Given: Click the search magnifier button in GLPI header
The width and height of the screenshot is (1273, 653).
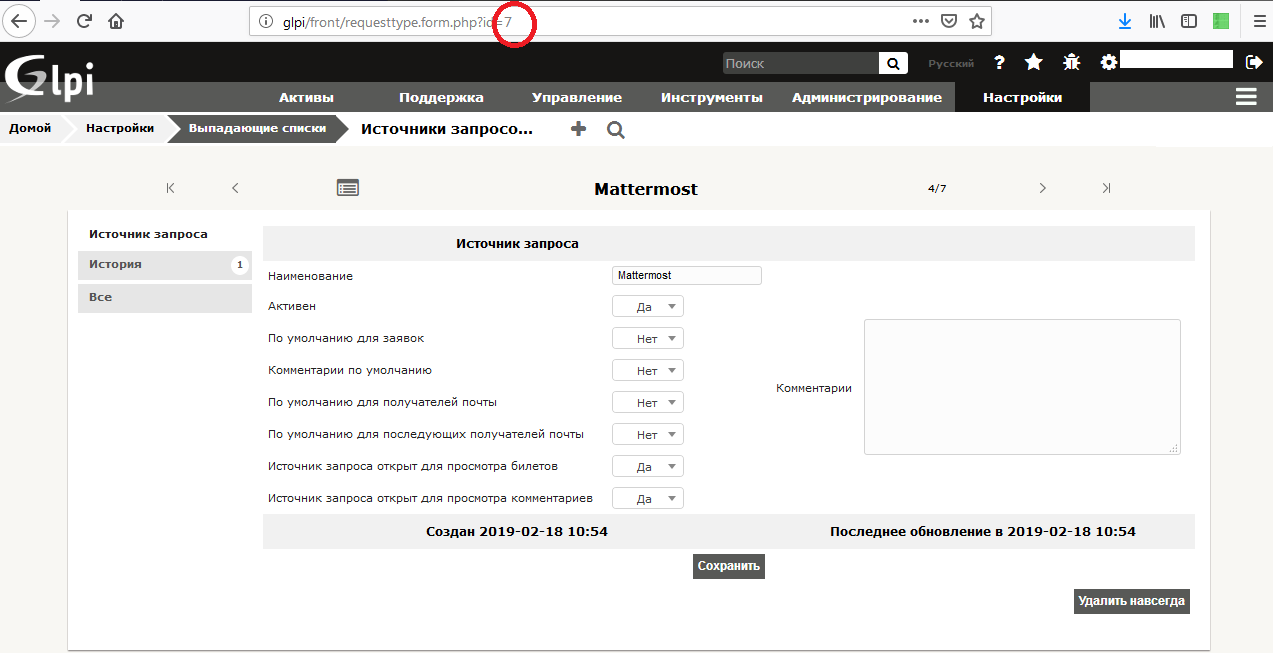Looking at the screenshot, I should click(893, 63).
